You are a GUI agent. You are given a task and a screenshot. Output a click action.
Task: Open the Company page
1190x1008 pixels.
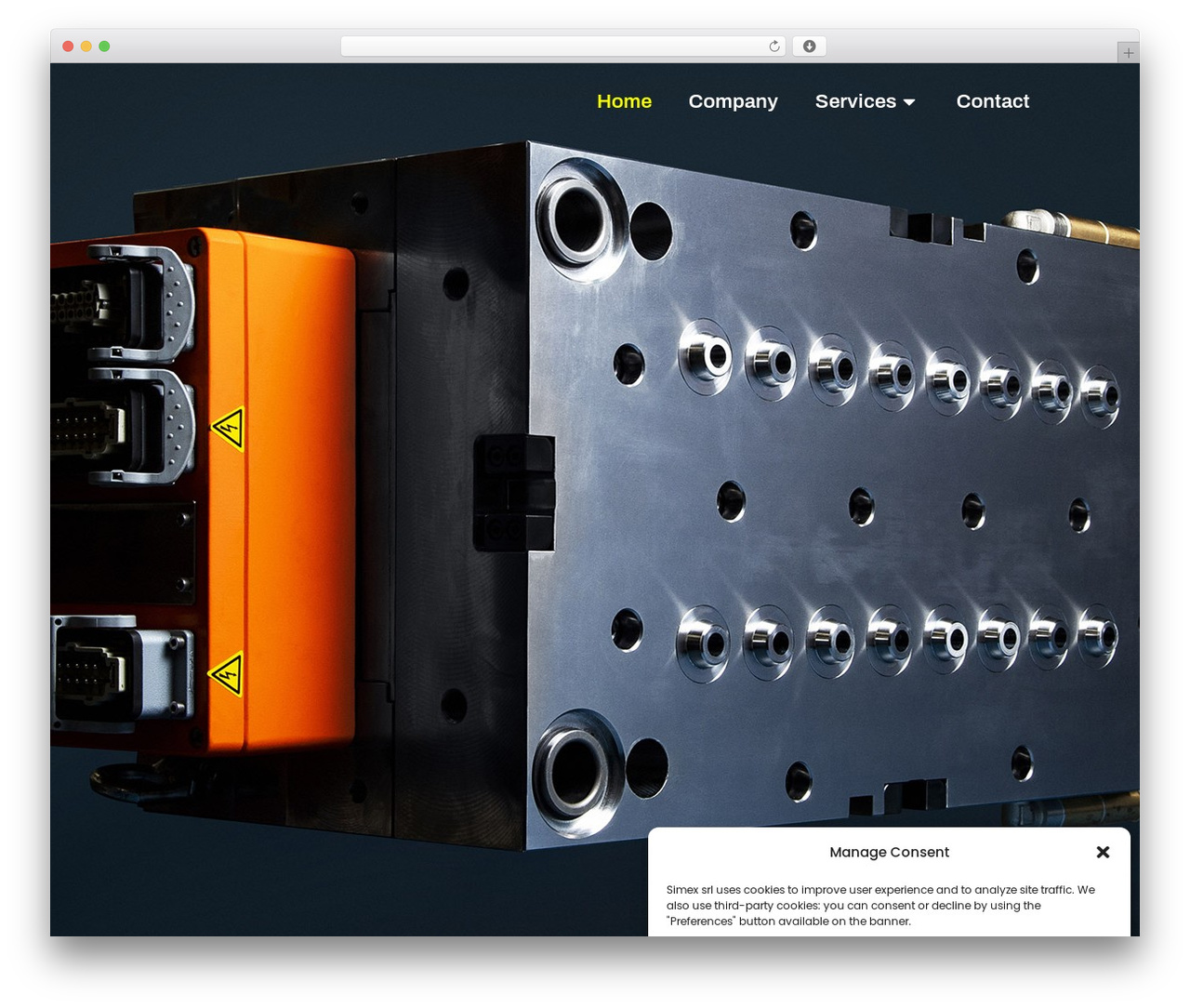(733, 101)
